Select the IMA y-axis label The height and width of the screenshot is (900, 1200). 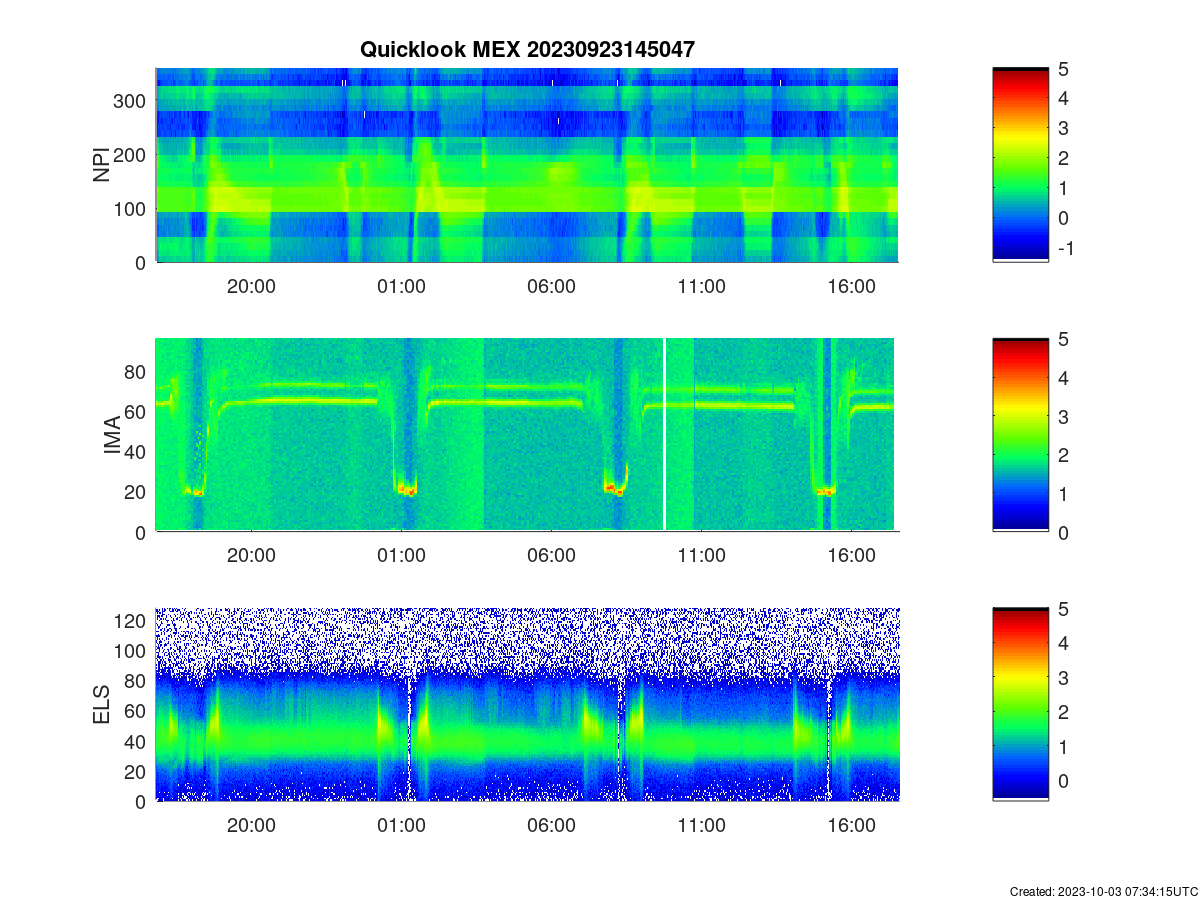point(111,436)
